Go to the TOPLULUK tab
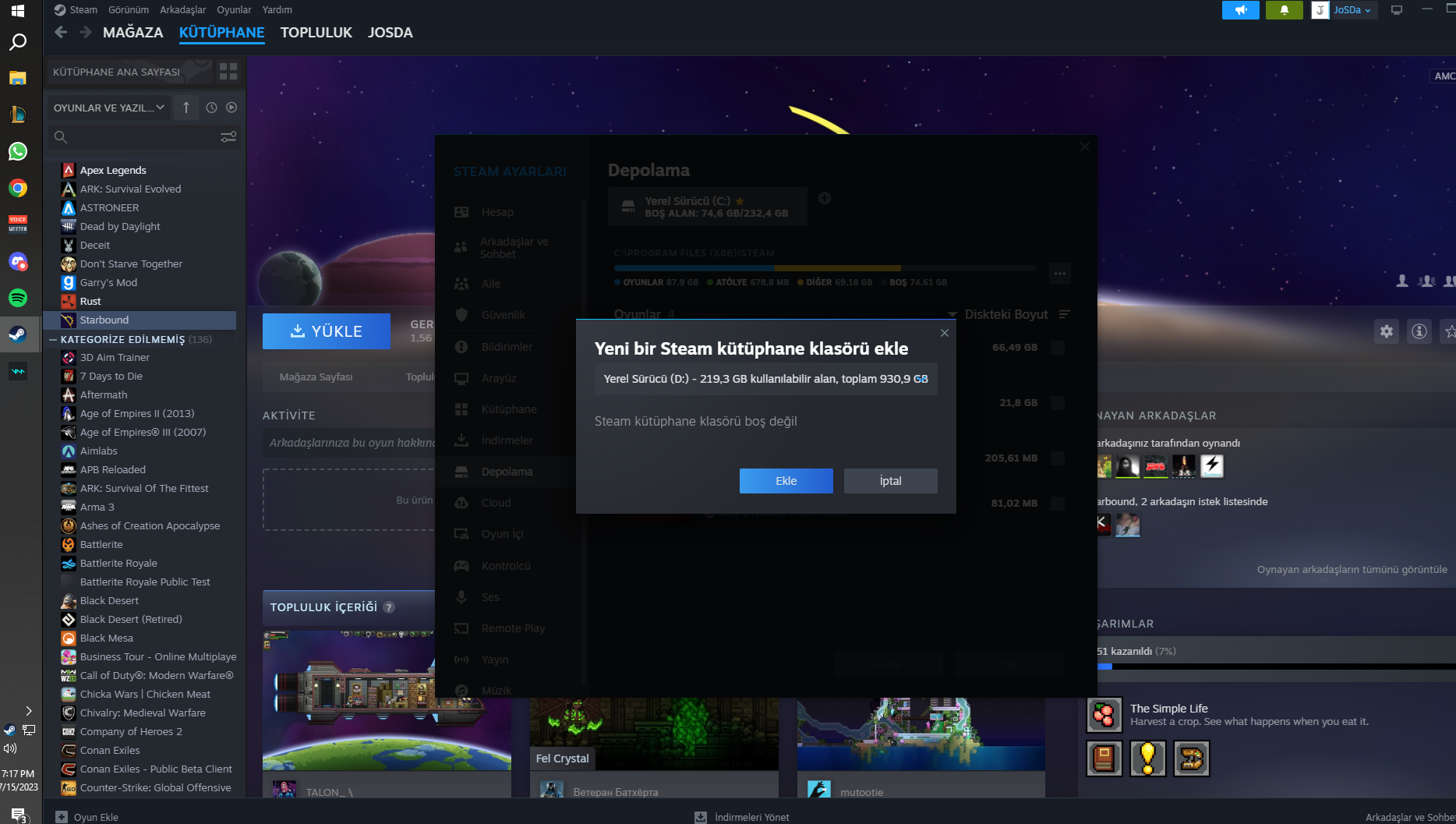The height and width of the screenshot is (824, 1456). point(316,33)
